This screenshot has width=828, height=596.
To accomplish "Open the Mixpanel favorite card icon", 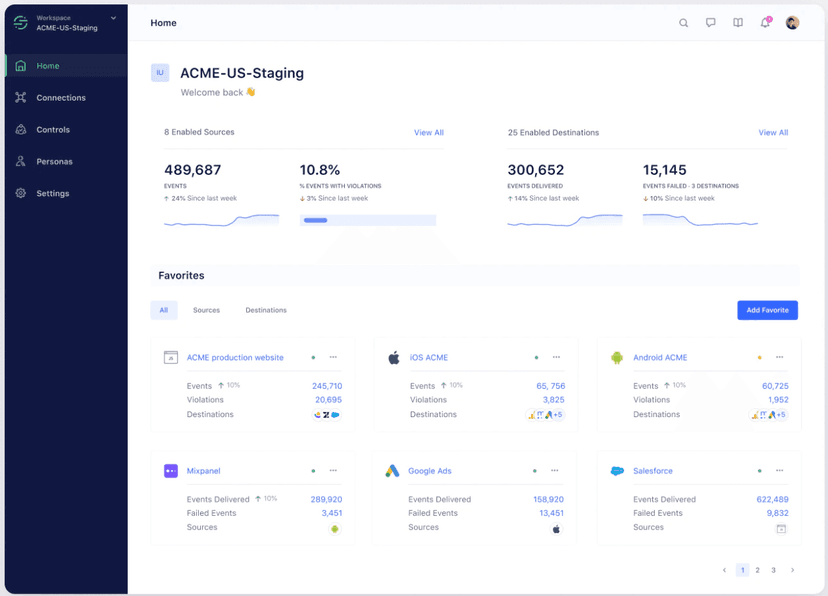I will tap(170, 471).
